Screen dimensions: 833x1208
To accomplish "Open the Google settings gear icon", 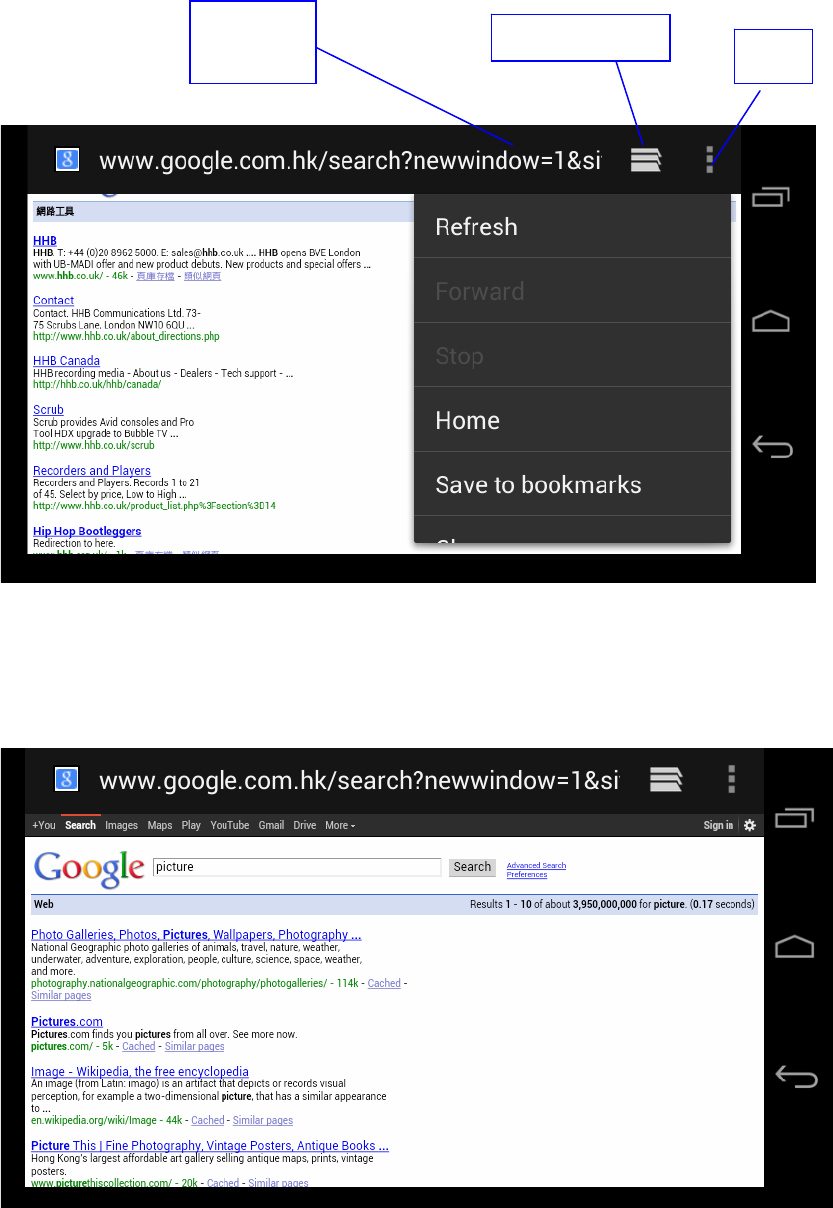I will (749, 825).
